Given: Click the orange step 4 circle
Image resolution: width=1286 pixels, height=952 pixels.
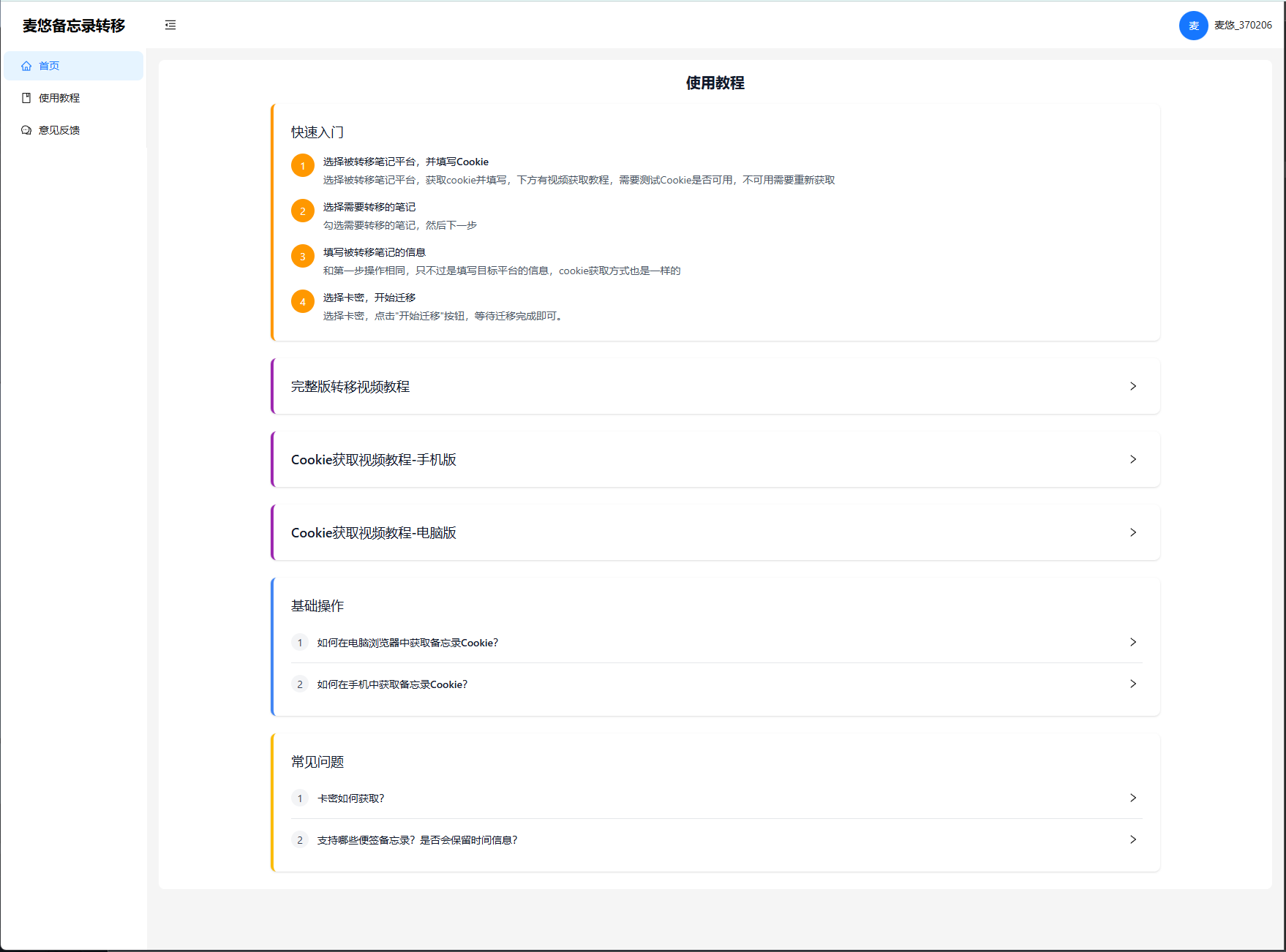Looking at the screenshot, I should 303,301.
